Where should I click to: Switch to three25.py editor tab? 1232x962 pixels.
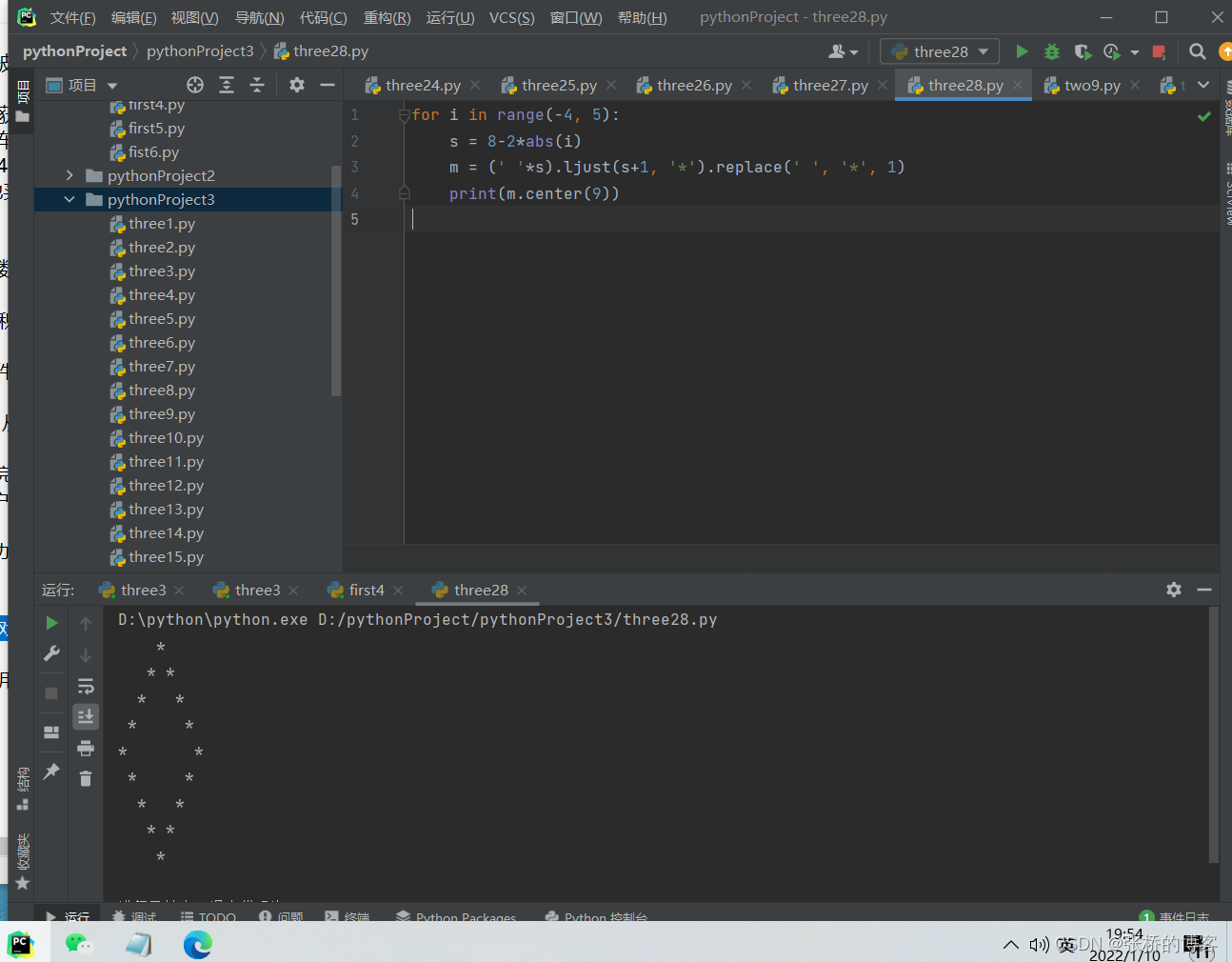[x=559, y=85]
